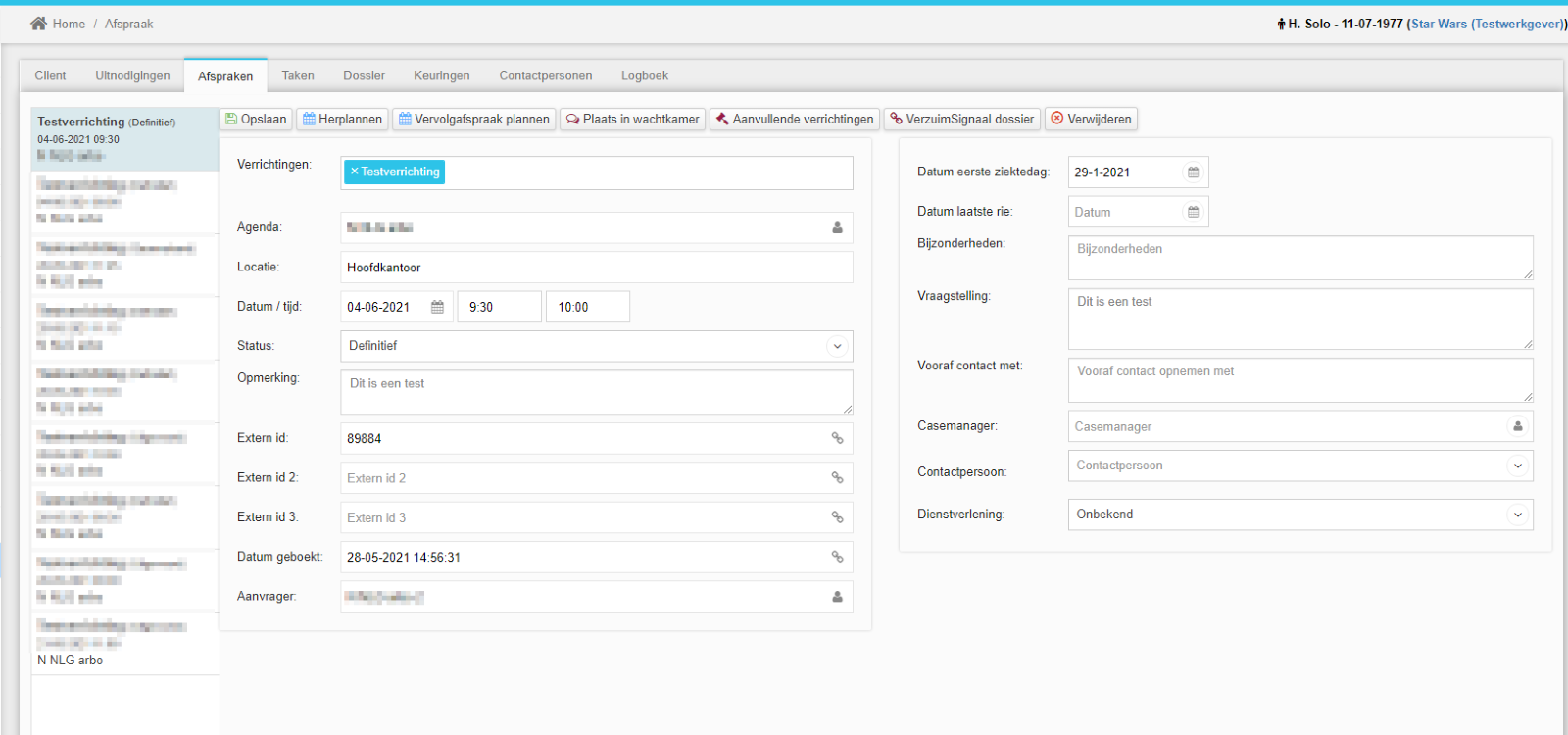Screen dimensions: 1568x735
Task: Click the Home icon in breadcrumb
Action: pyautogui.click(x=38, y=24)
